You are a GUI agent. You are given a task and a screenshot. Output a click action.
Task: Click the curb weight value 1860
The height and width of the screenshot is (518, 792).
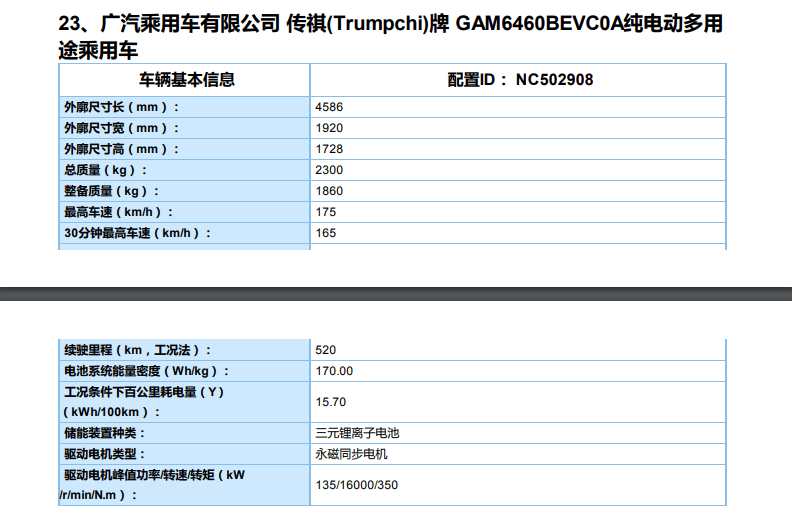329,191
